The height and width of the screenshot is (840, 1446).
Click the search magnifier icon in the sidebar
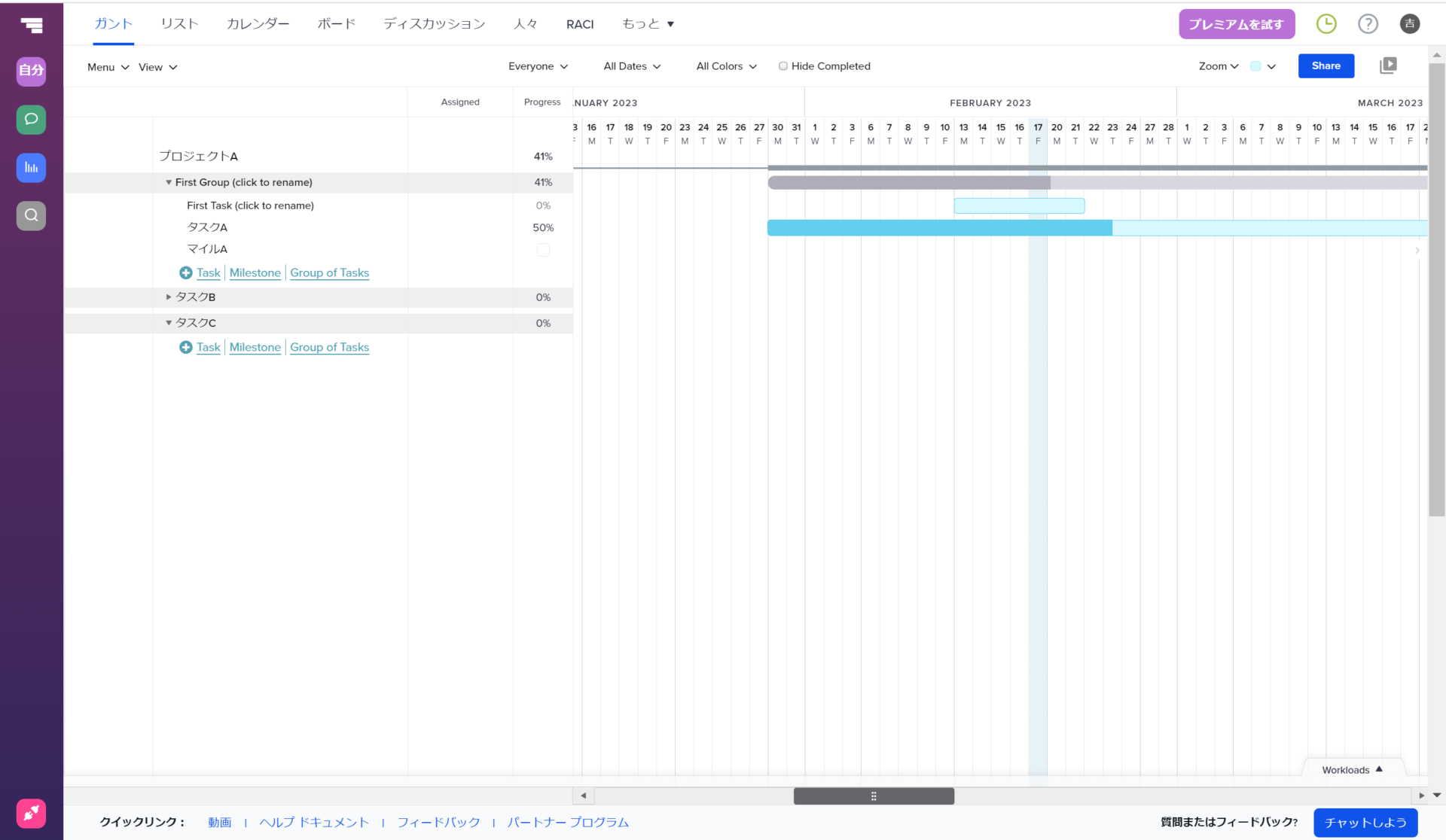[x=31, y=215]
